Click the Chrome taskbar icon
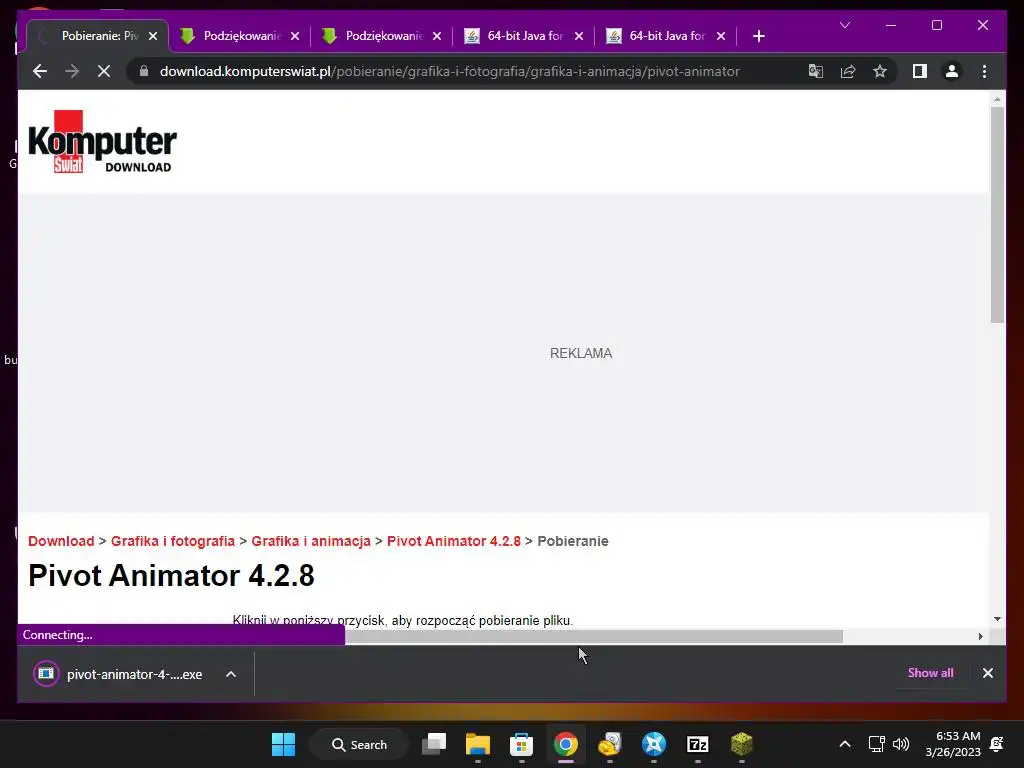The height and width of the screenshot is (768, 1024). [566, 744]
